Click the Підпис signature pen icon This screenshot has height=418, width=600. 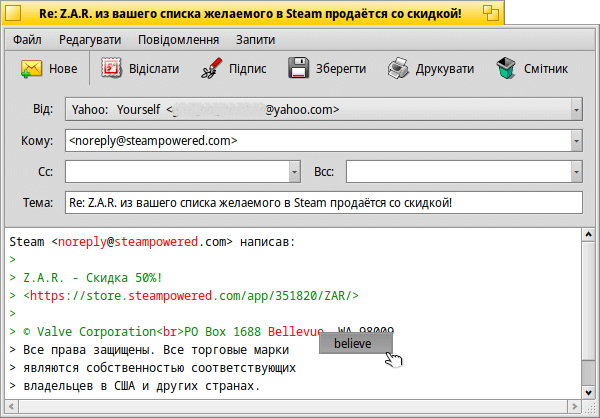[212, 69]
